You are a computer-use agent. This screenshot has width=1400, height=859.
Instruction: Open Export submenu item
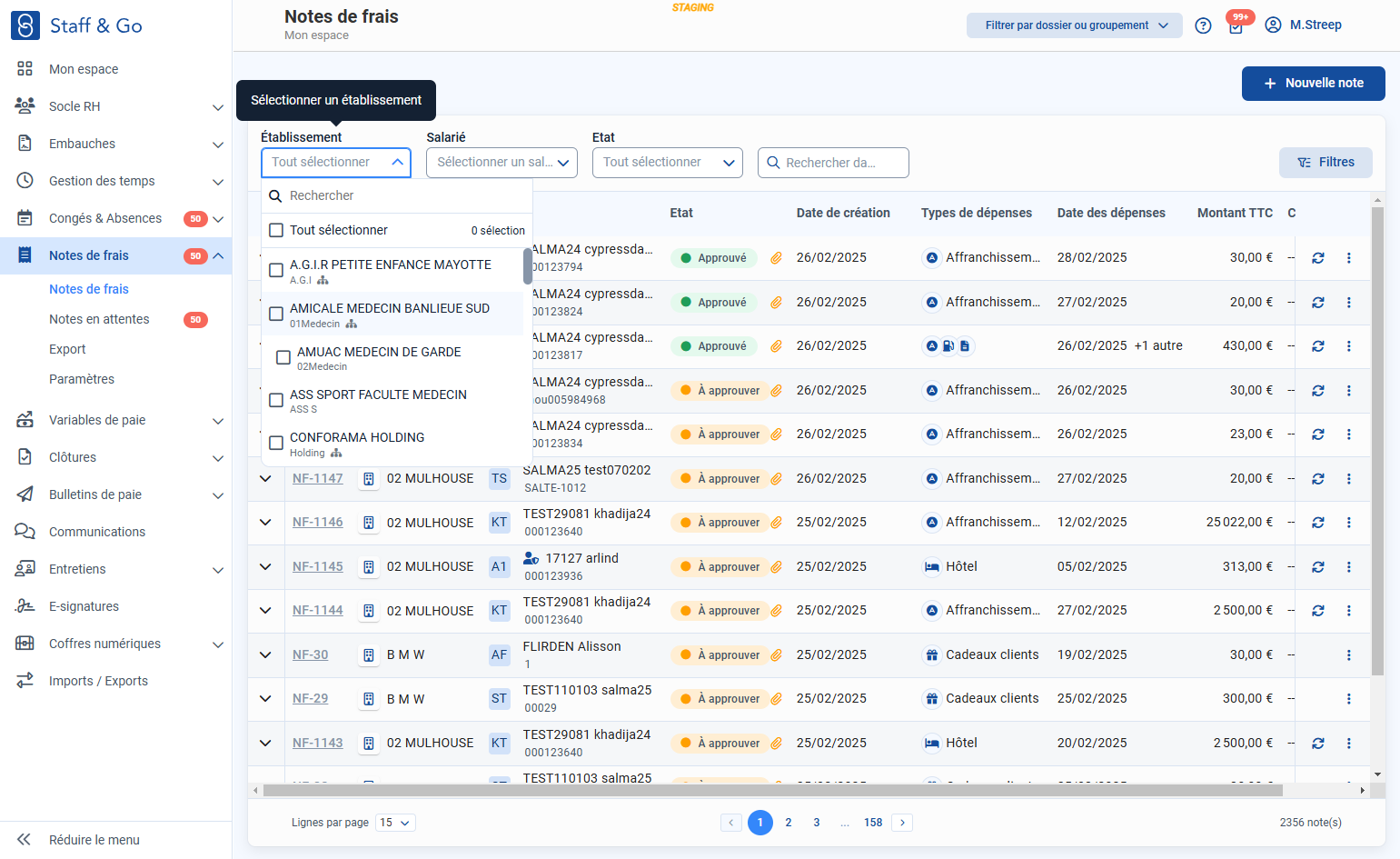(x=67, y=349)
